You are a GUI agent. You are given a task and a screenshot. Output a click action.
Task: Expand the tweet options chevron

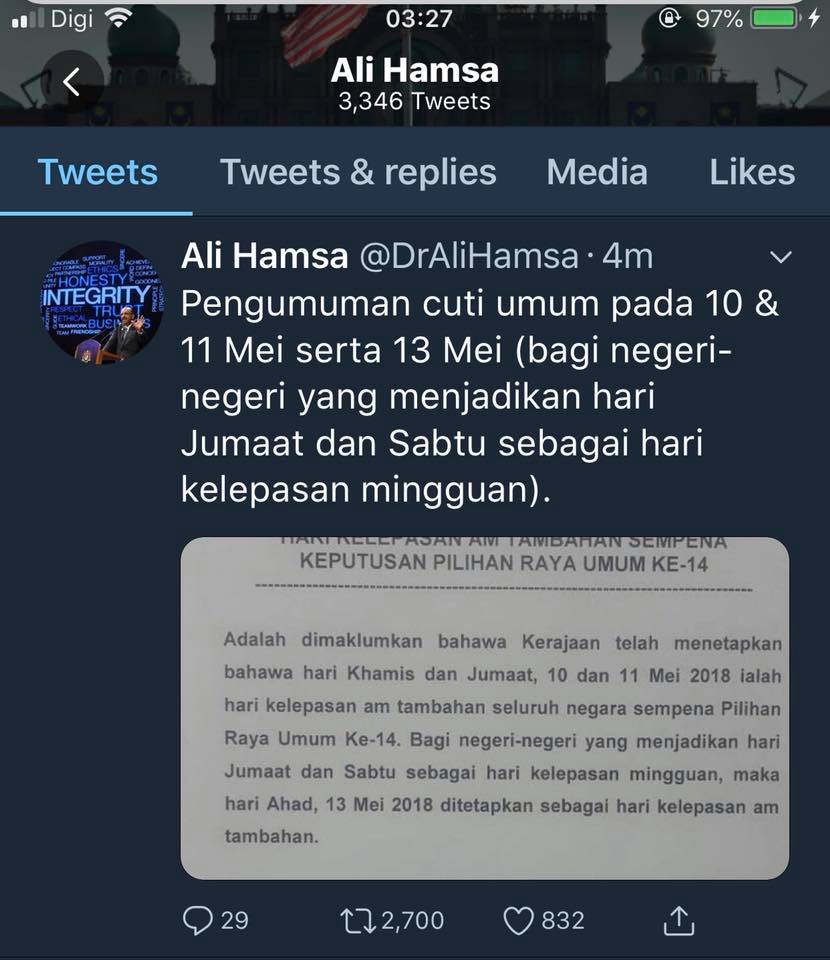click(780, 257)
